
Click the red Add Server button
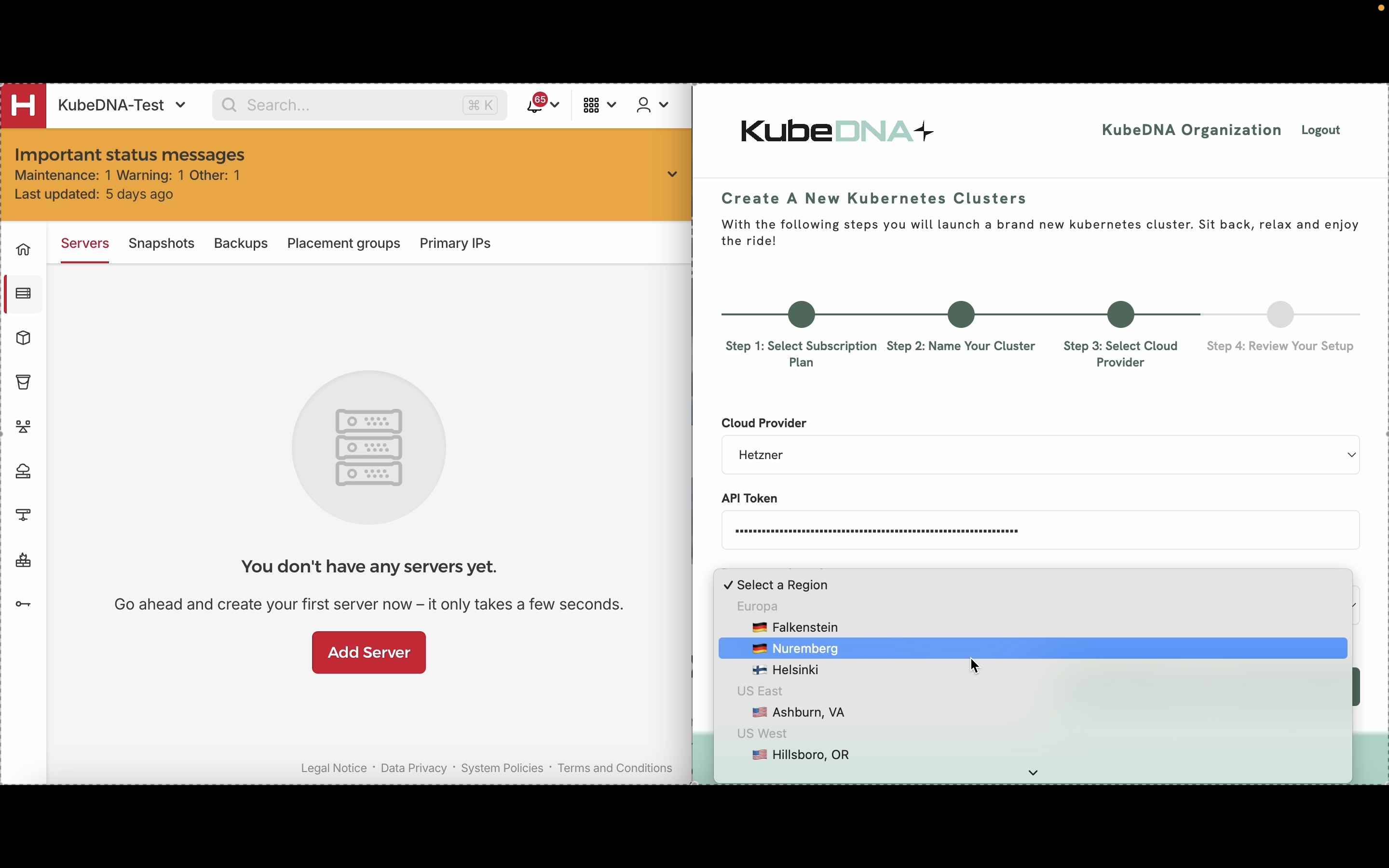tap(368, 653)
